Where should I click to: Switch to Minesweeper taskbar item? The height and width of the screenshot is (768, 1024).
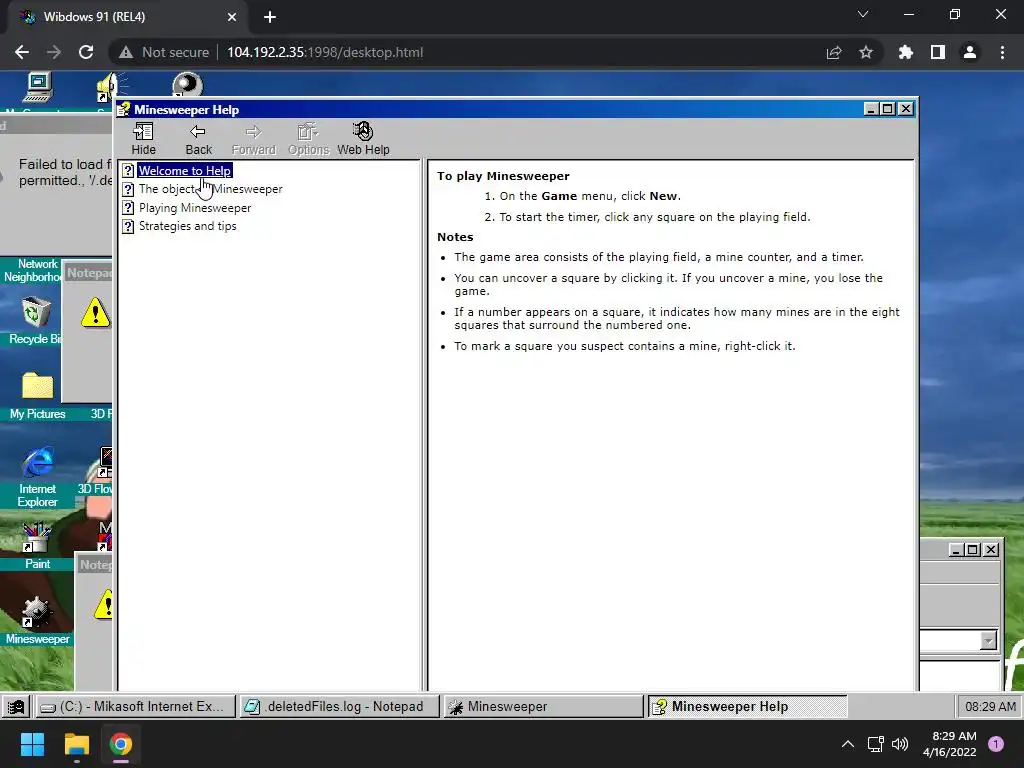point(543,707)
